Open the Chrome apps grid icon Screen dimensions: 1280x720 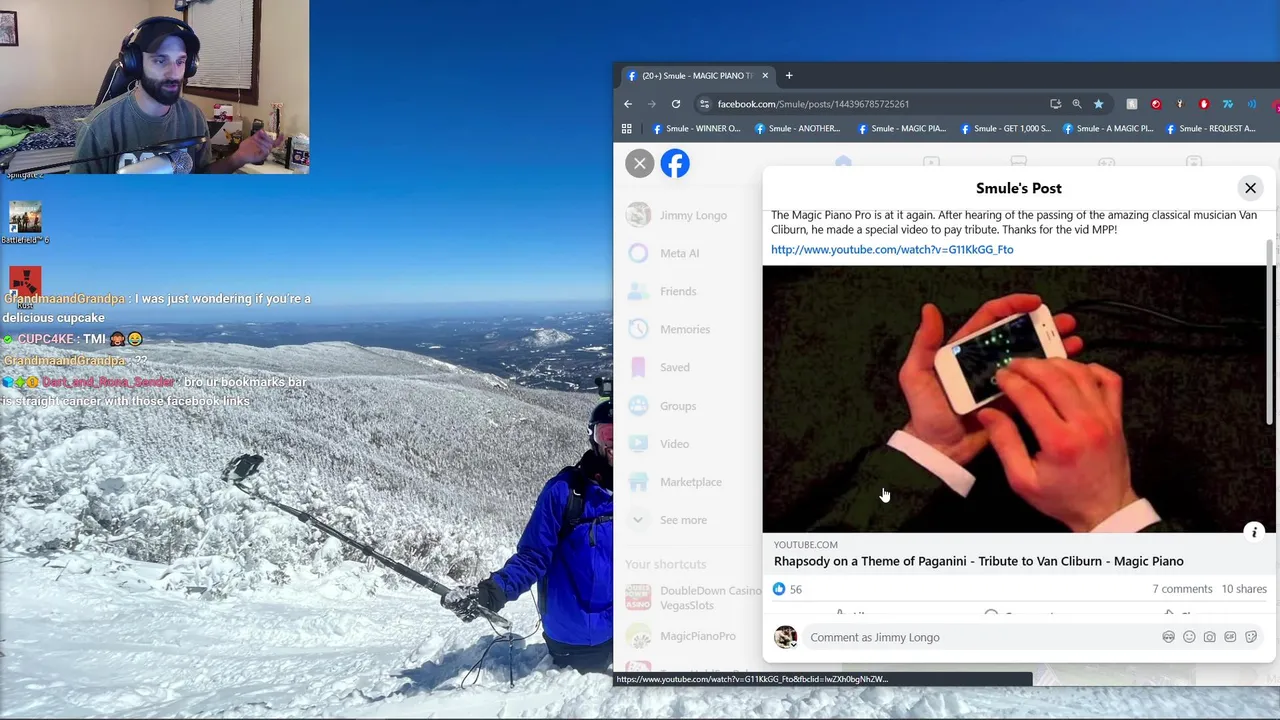pyautogui.click(x=627, y=128)
